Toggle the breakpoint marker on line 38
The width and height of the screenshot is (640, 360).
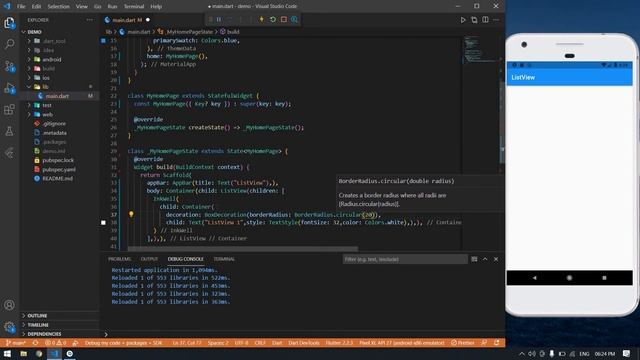103,222
